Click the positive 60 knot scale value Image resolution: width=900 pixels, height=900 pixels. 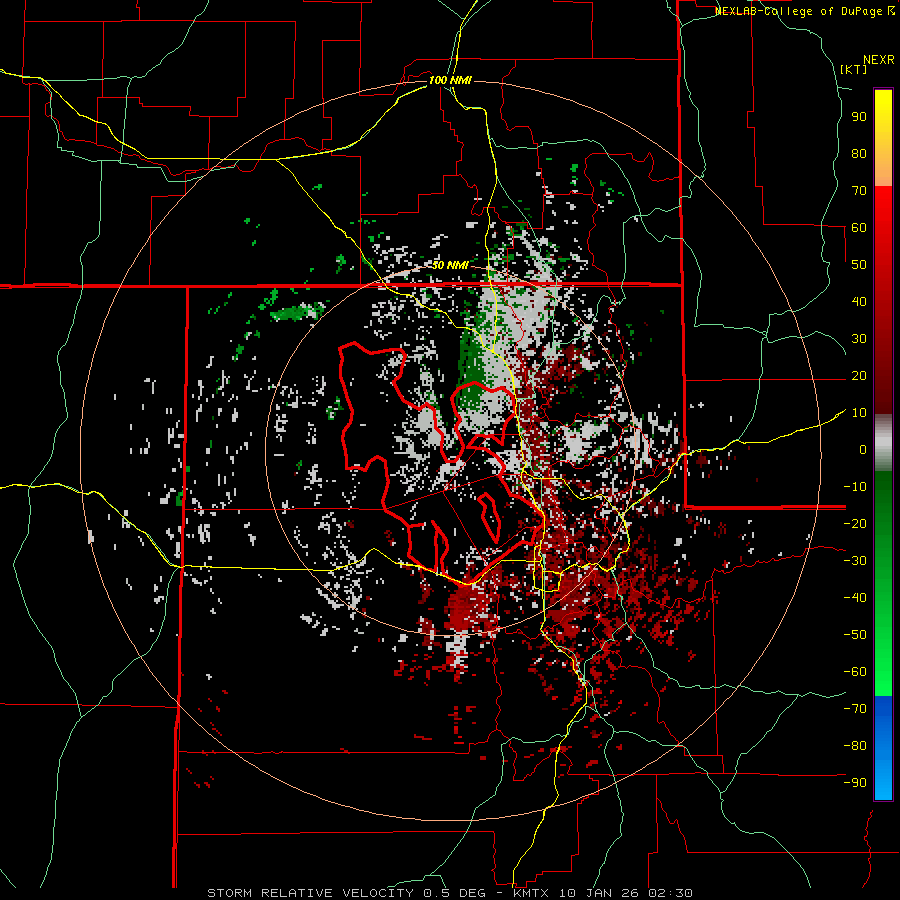point(859,227)
